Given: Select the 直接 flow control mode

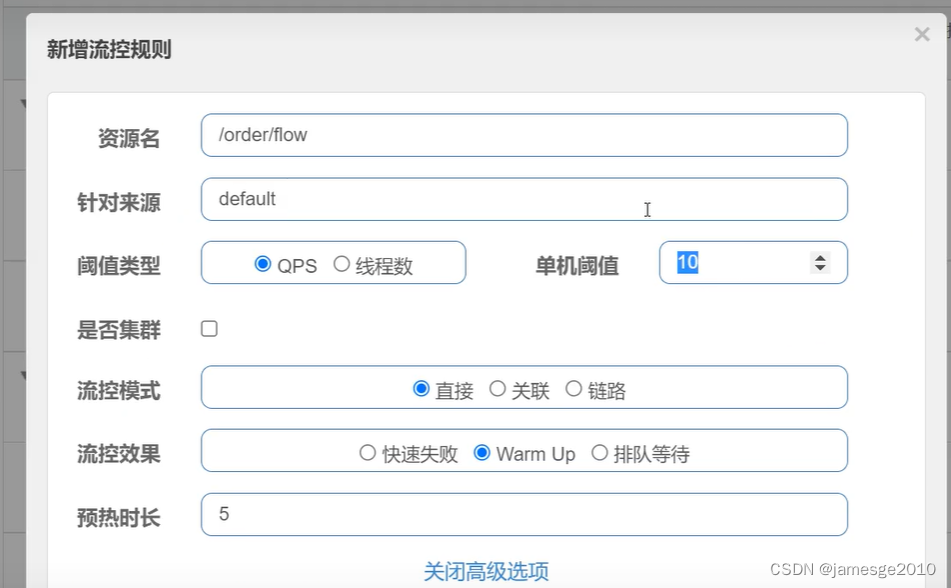Looking at the screenshot, I should pos(421,388).
